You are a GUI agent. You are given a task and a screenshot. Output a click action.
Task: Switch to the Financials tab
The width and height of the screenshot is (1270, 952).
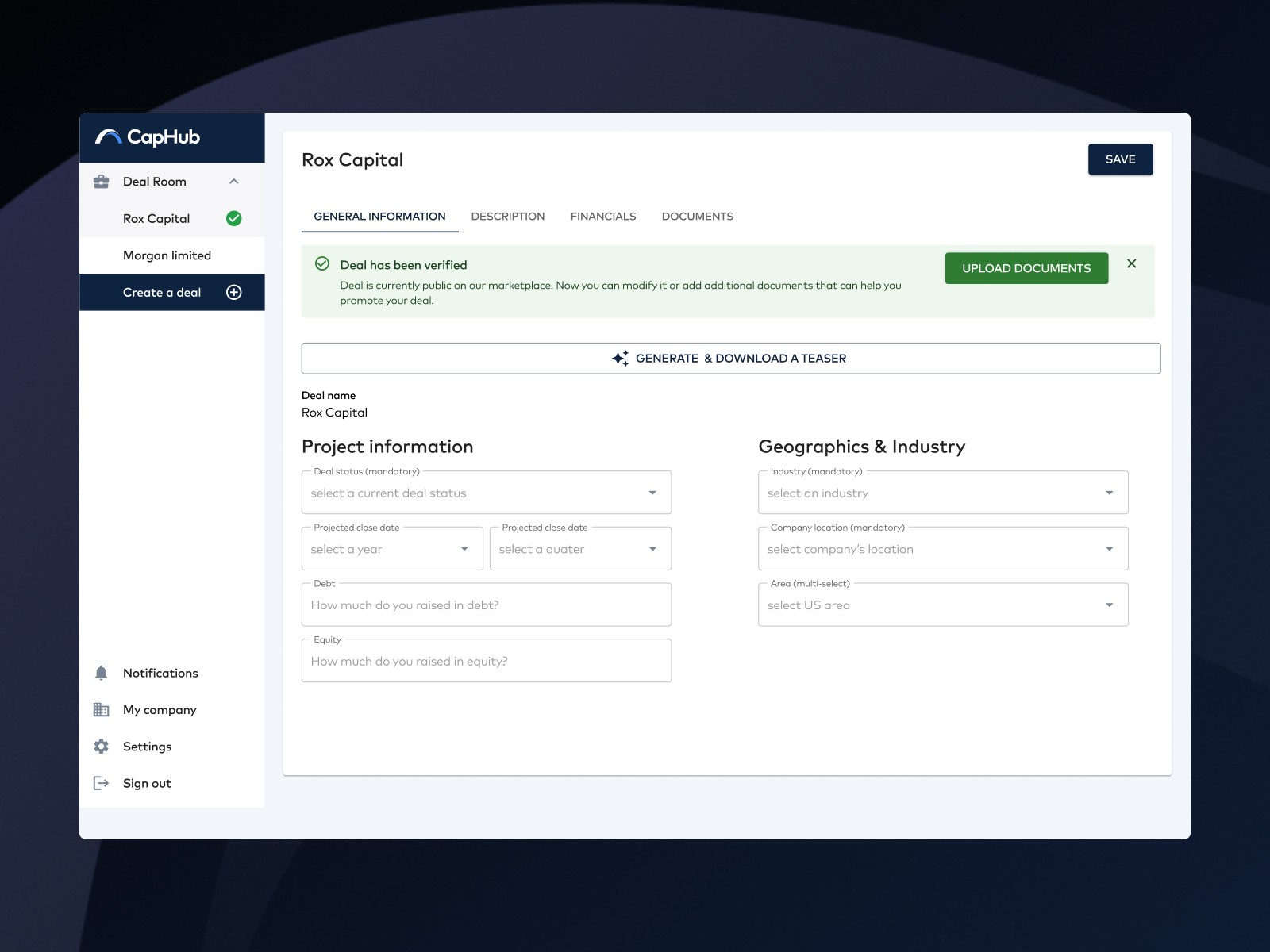click(x=603, y=217)
